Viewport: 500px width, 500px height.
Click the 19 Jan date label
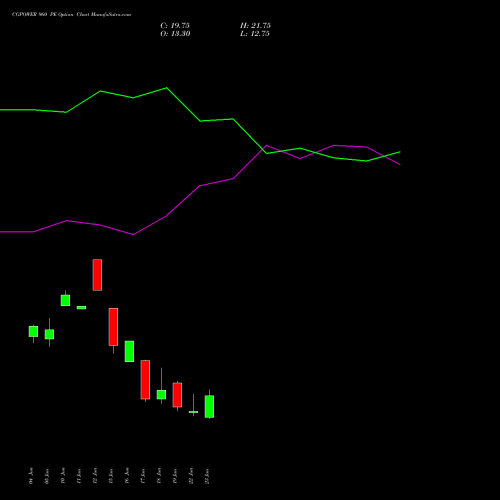pos(175,476)
